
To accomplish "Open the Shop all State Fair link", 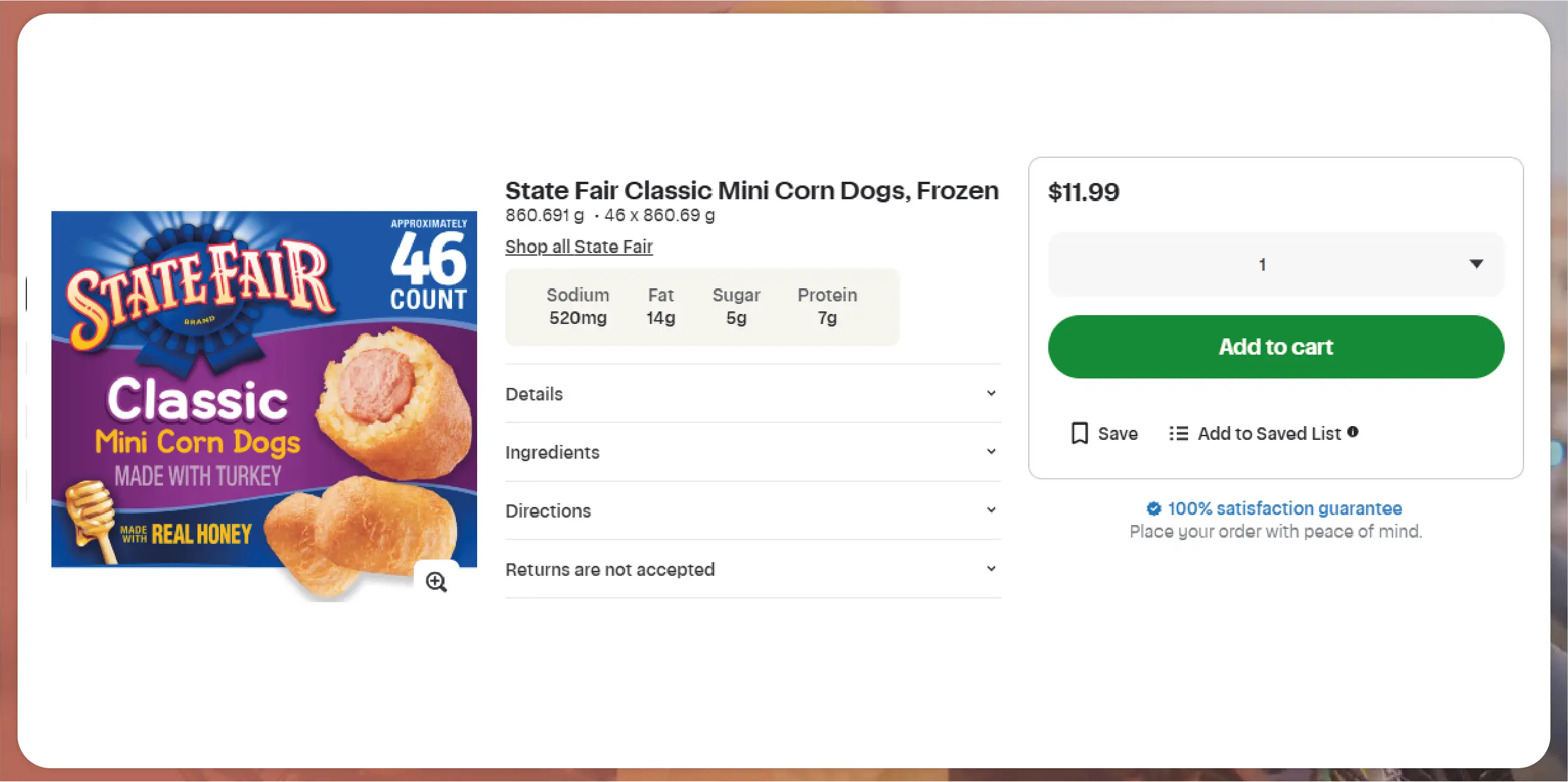I will coord(579,246).
